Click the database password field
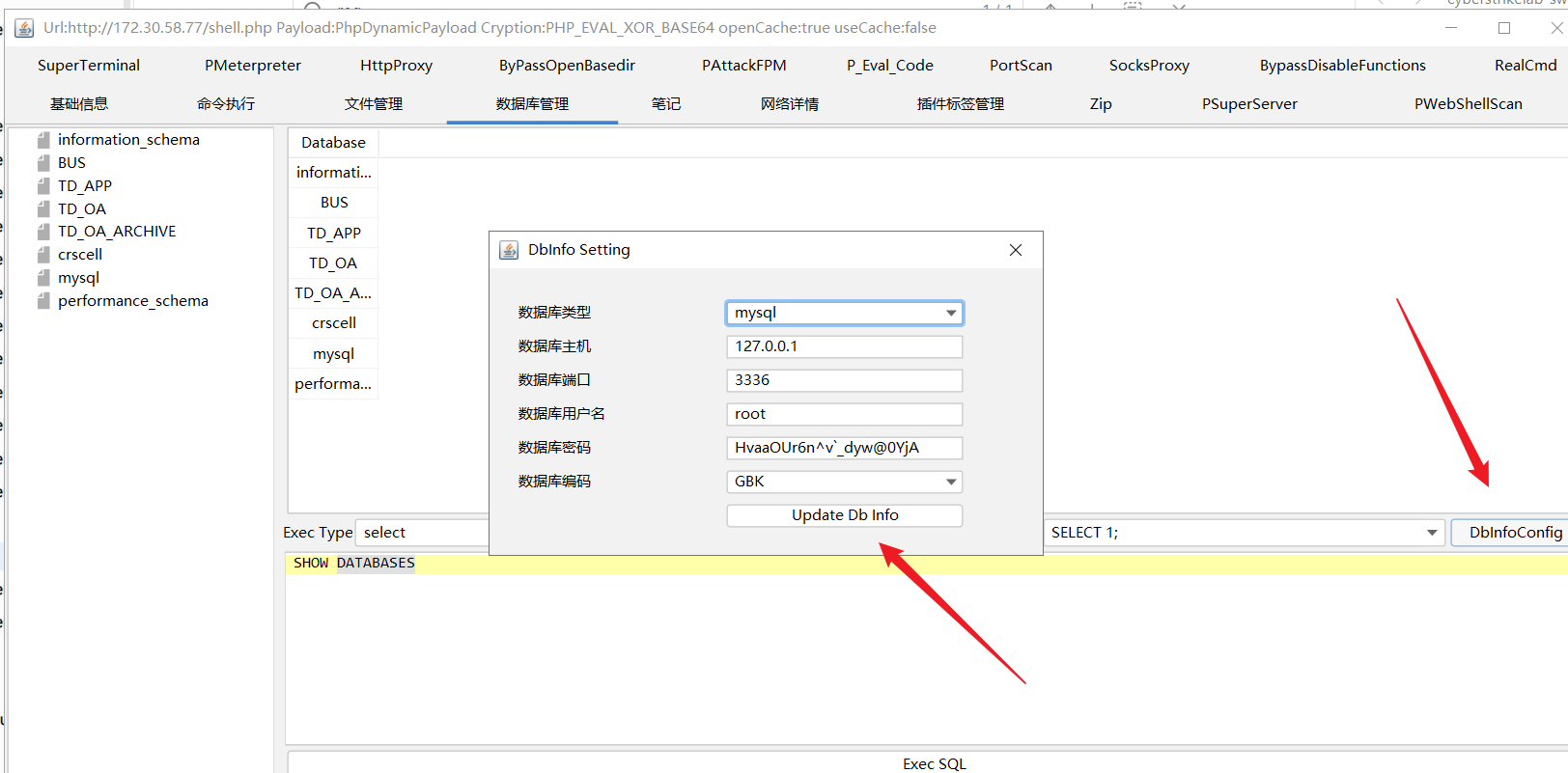Screen dimensions: 1568x773 click(x=845, y=448)
